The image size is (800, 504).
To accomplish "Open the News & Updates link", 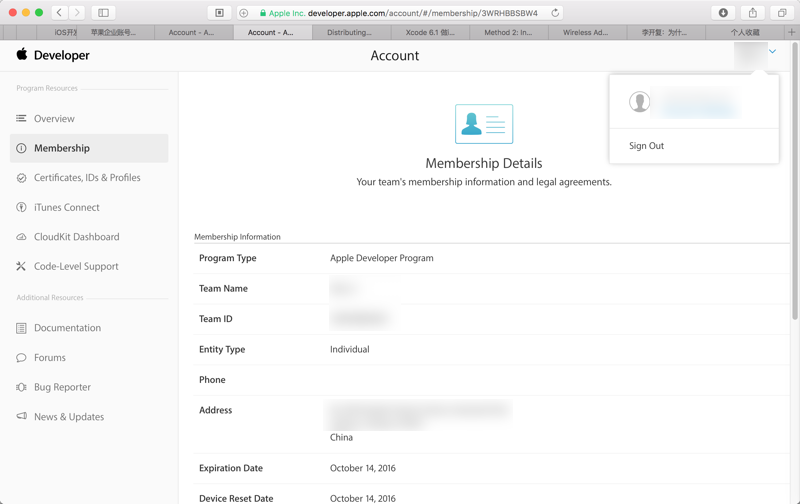I will [x=69, y=417].
